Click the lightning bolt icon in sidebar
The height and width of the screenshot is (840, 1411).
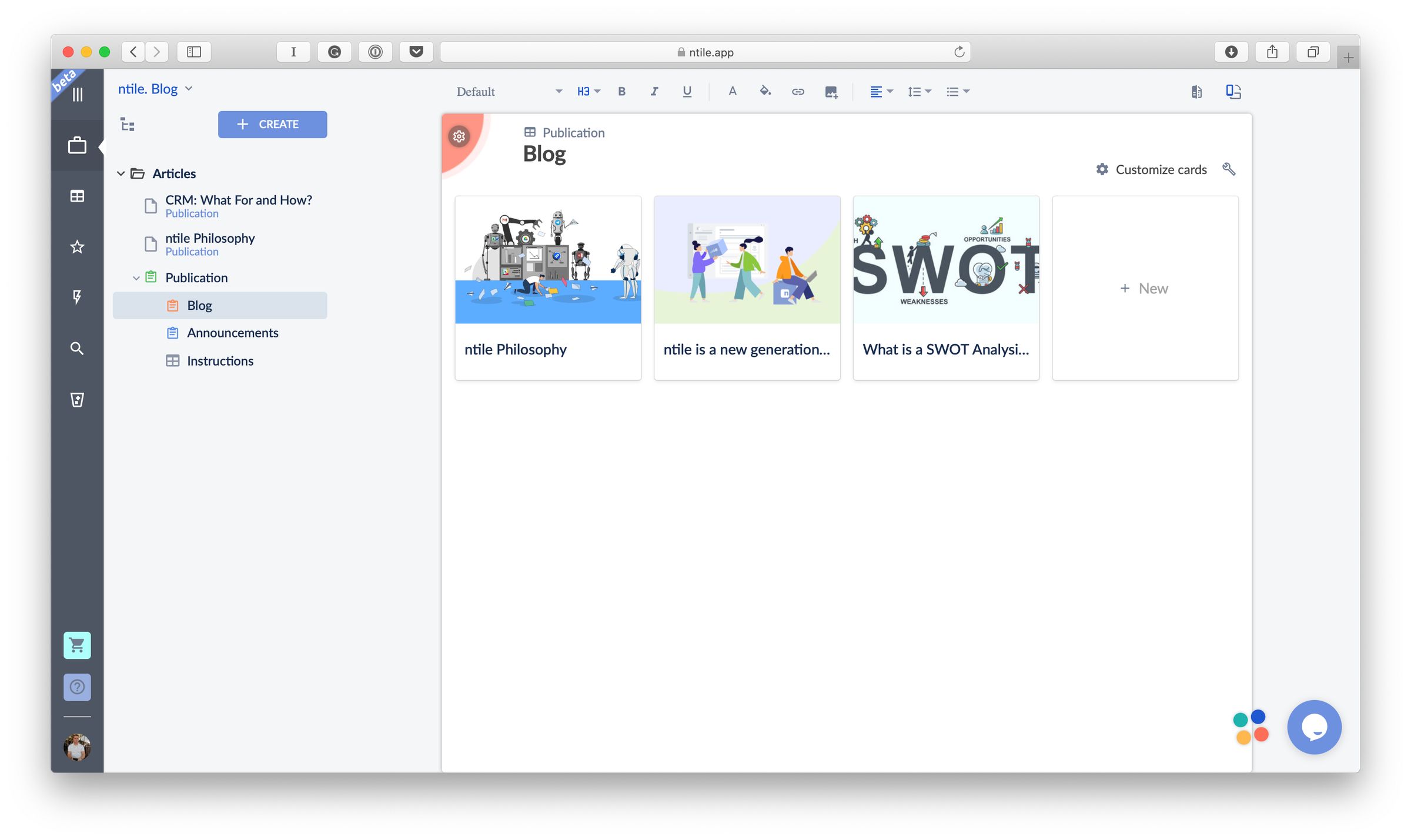(x=77, y=297)
